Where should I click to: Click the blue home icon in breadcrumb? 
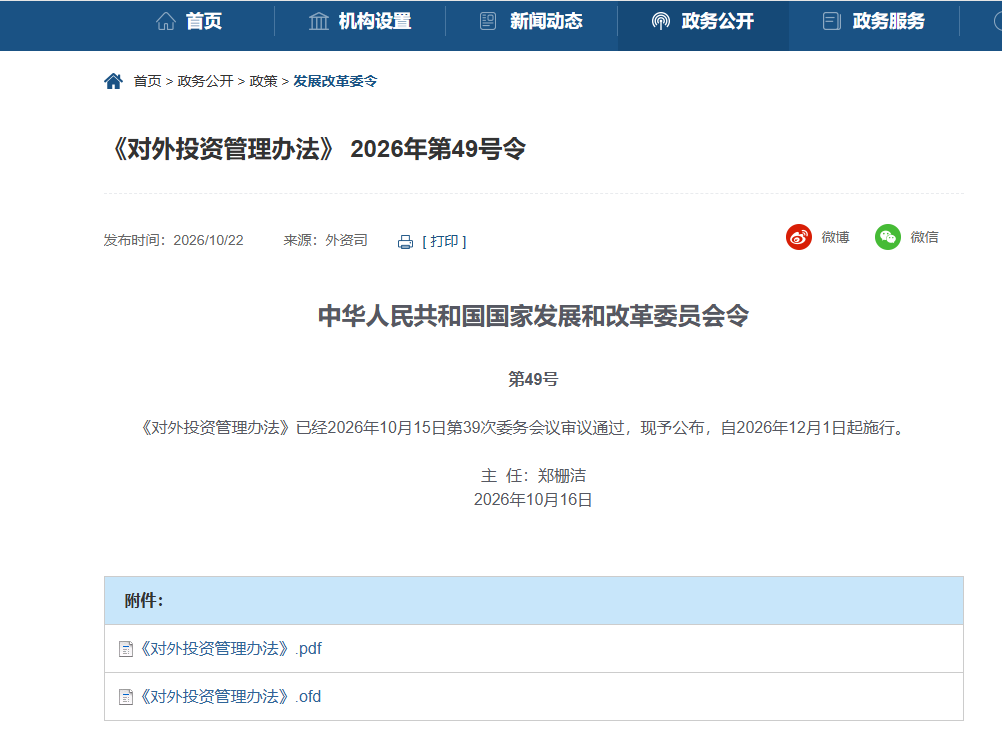tap(113, 81)
